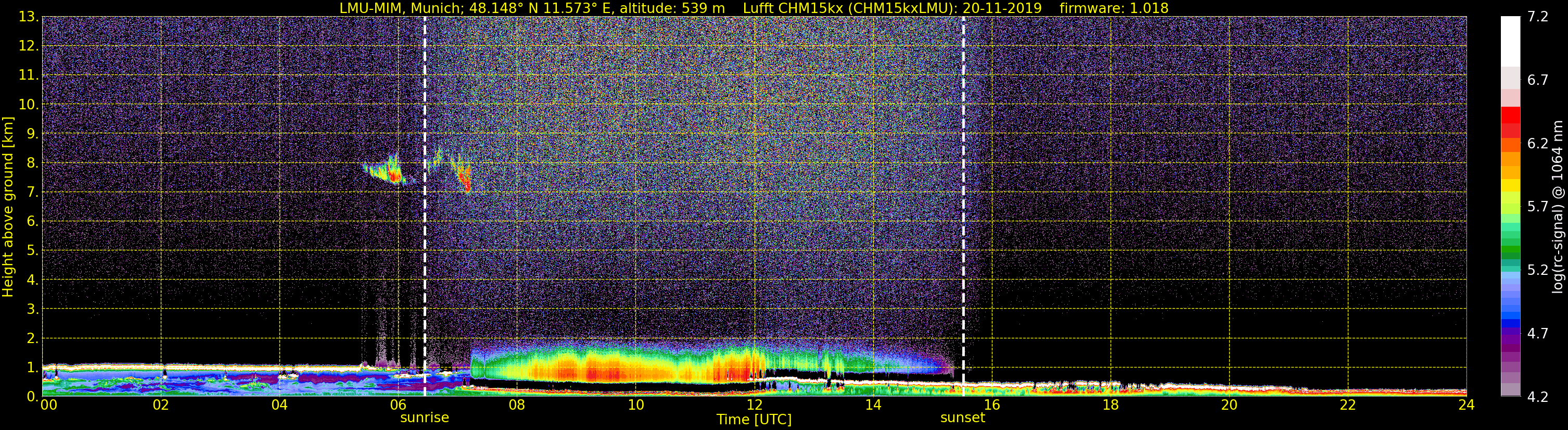This screenshot has height=430, width=1568.
Task: Click the Lufft CHM15kx instrument name in title
Action: [x=793, y=8]
